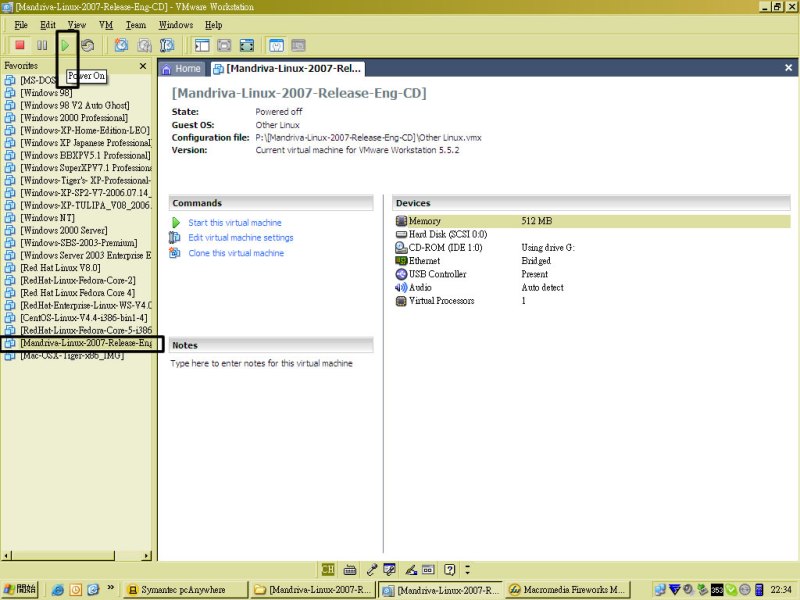800x600 pixels.
Task: Select [Mac-OSX-Tiger-x86_IMG] favorite
Action: click(x=72, y=356)
